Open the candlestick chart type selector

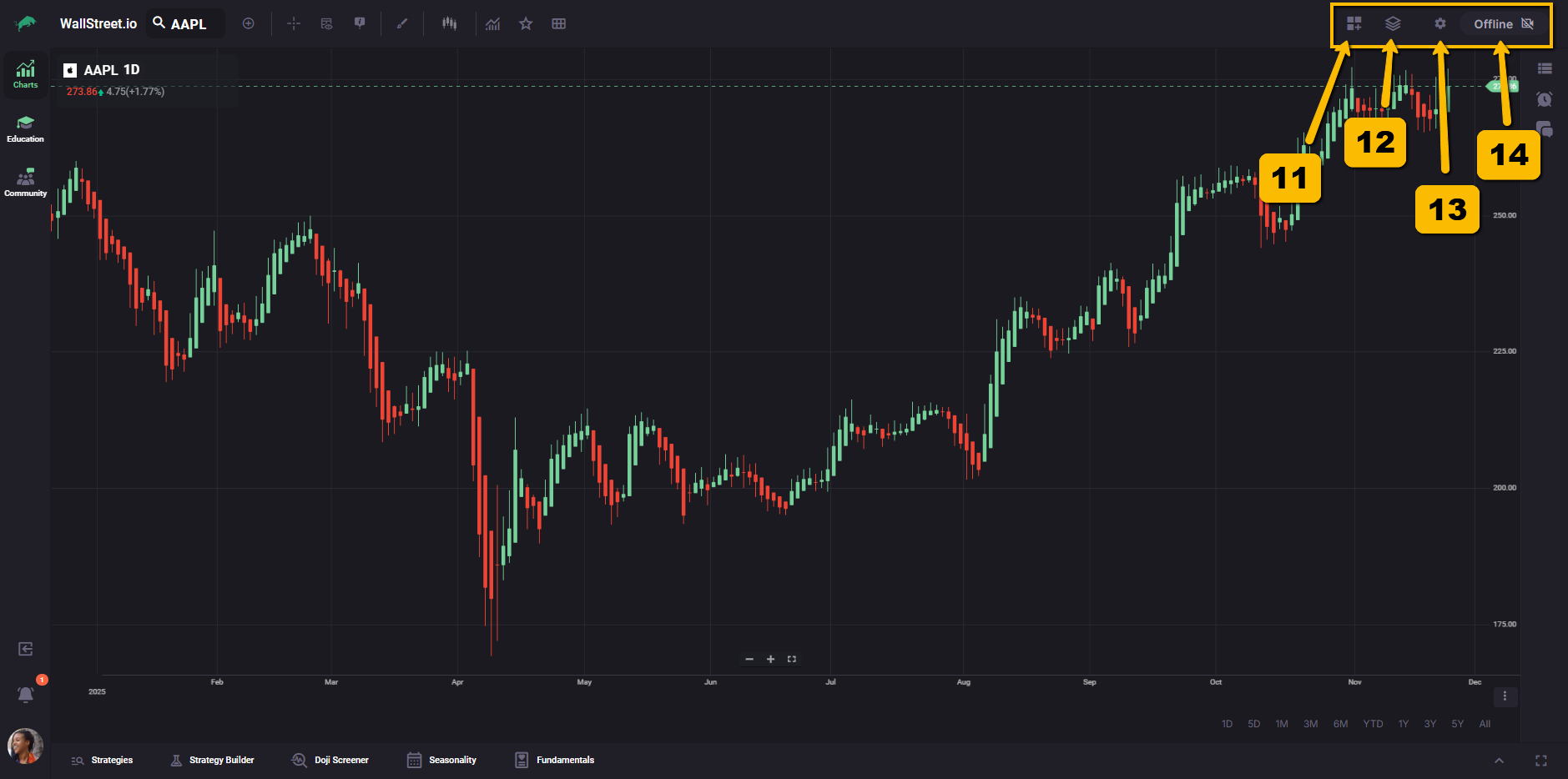click(449, 23)
